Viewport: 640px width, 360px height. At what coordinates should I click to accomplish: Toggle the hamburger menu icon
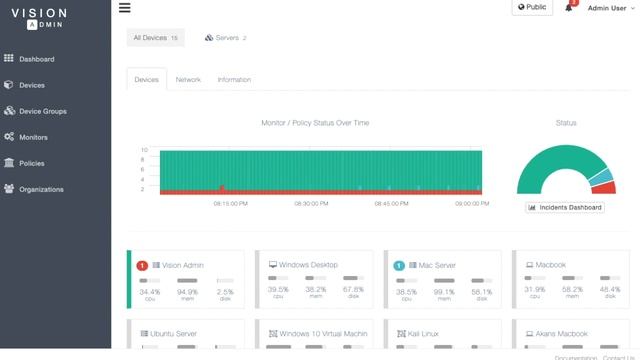[124, 8]
